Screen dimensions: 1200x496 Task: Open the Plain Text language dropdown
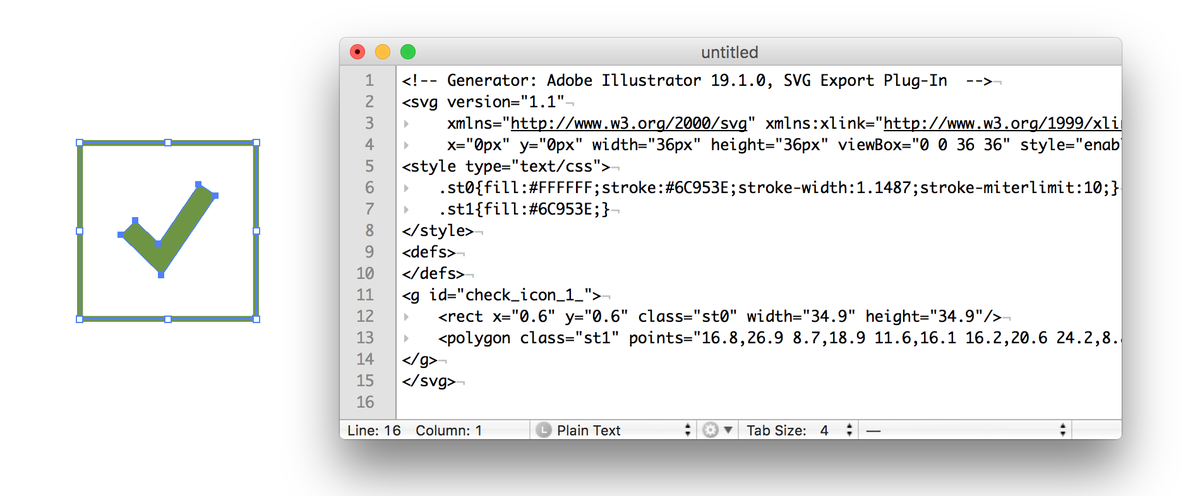(613, 430)
